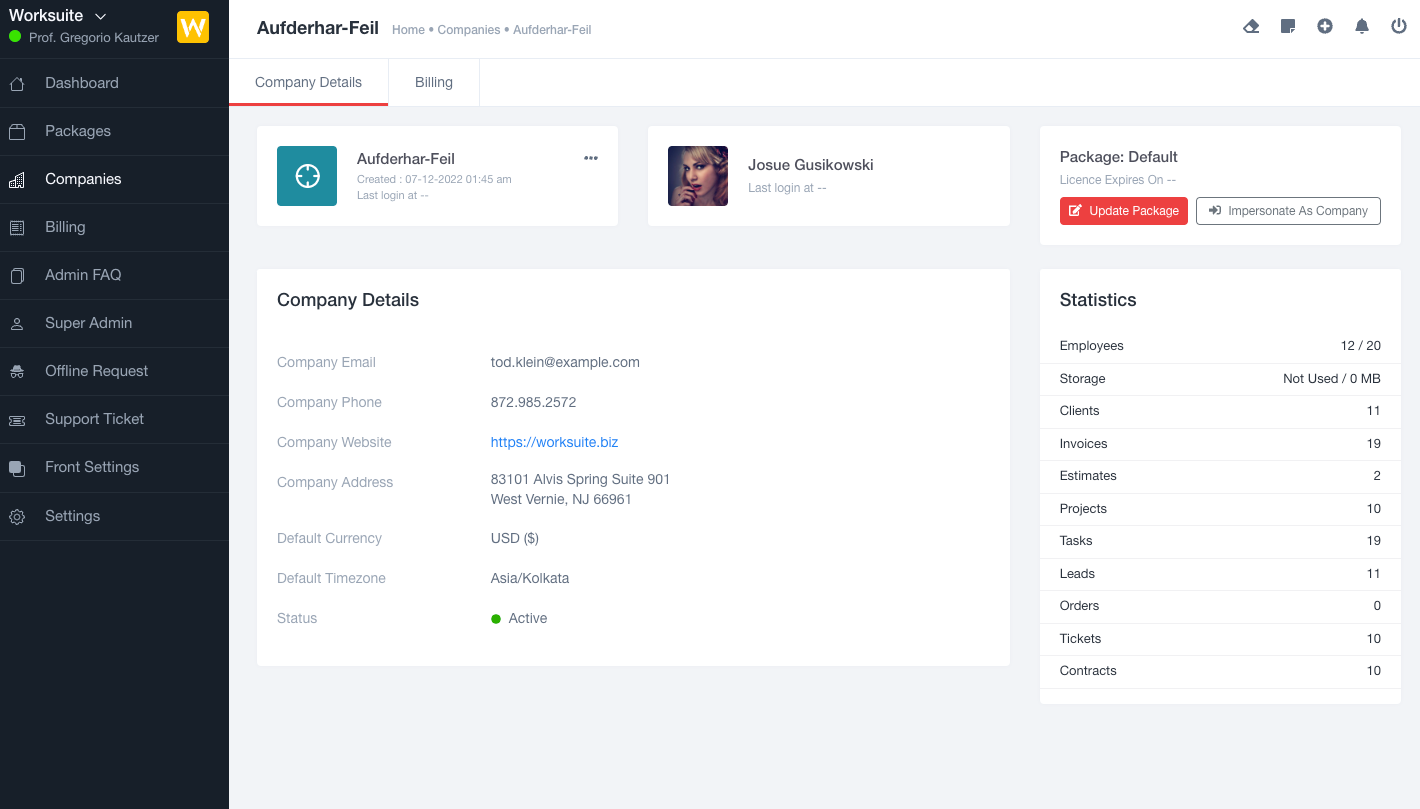This screenshot has height=809, width=1420.
Task: Click the Offline Request sidebar icon
Action: (x=17, y=371)
